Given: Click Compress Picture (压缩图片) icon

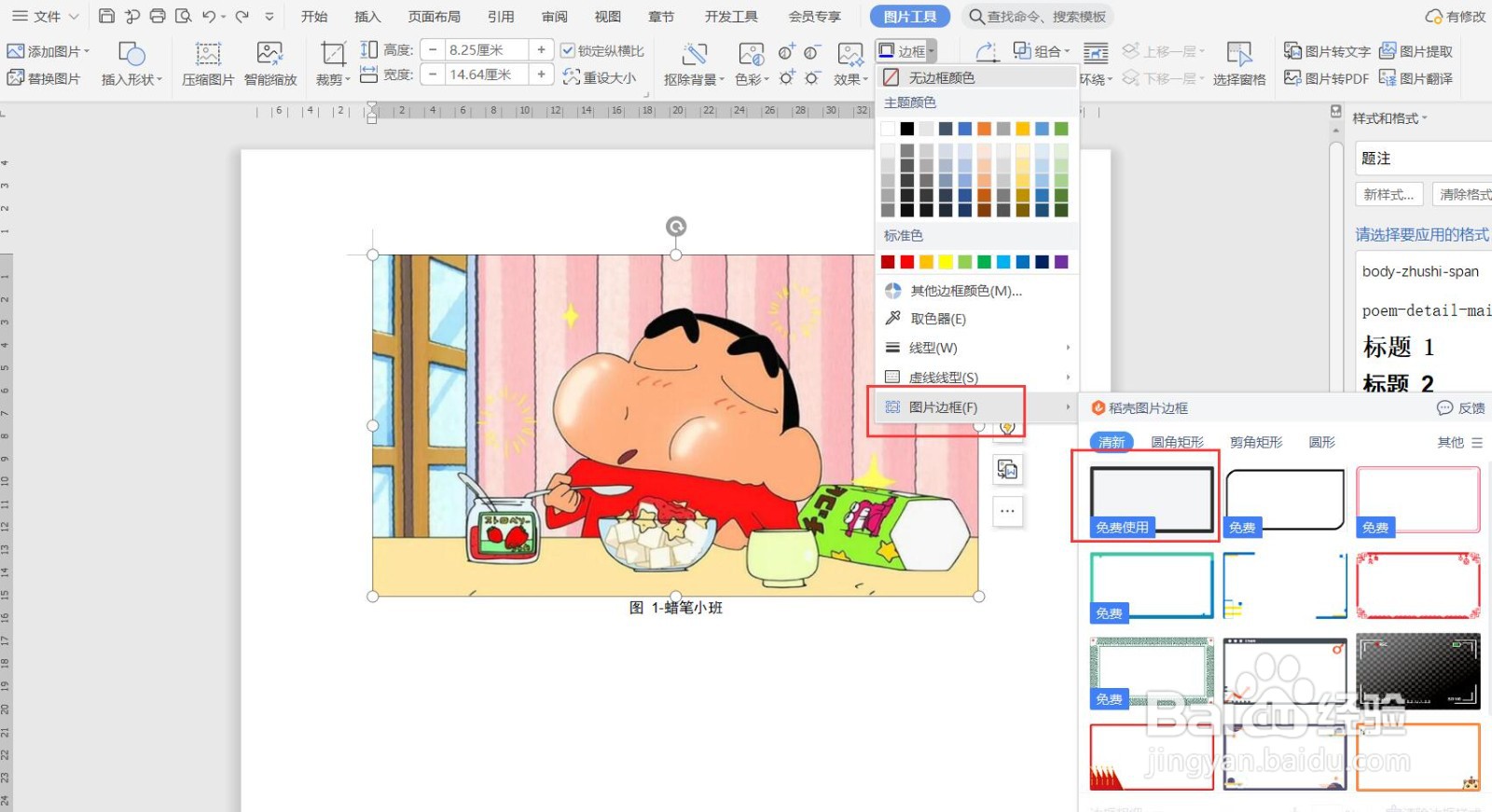Looking at the screenshot, I should pos(208,53).
